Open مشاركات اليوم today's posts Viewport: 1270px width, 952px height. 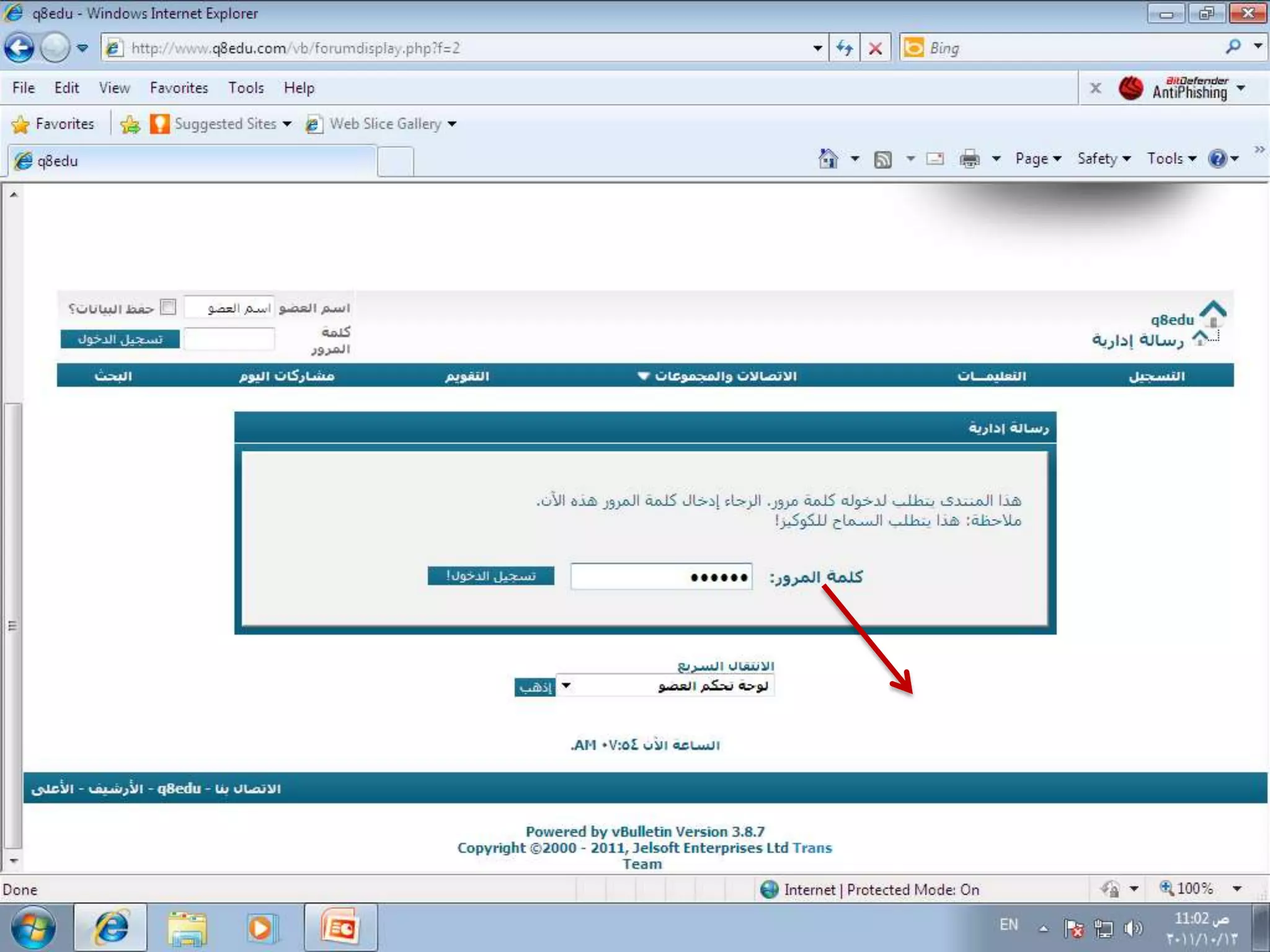tap(286, 376)
